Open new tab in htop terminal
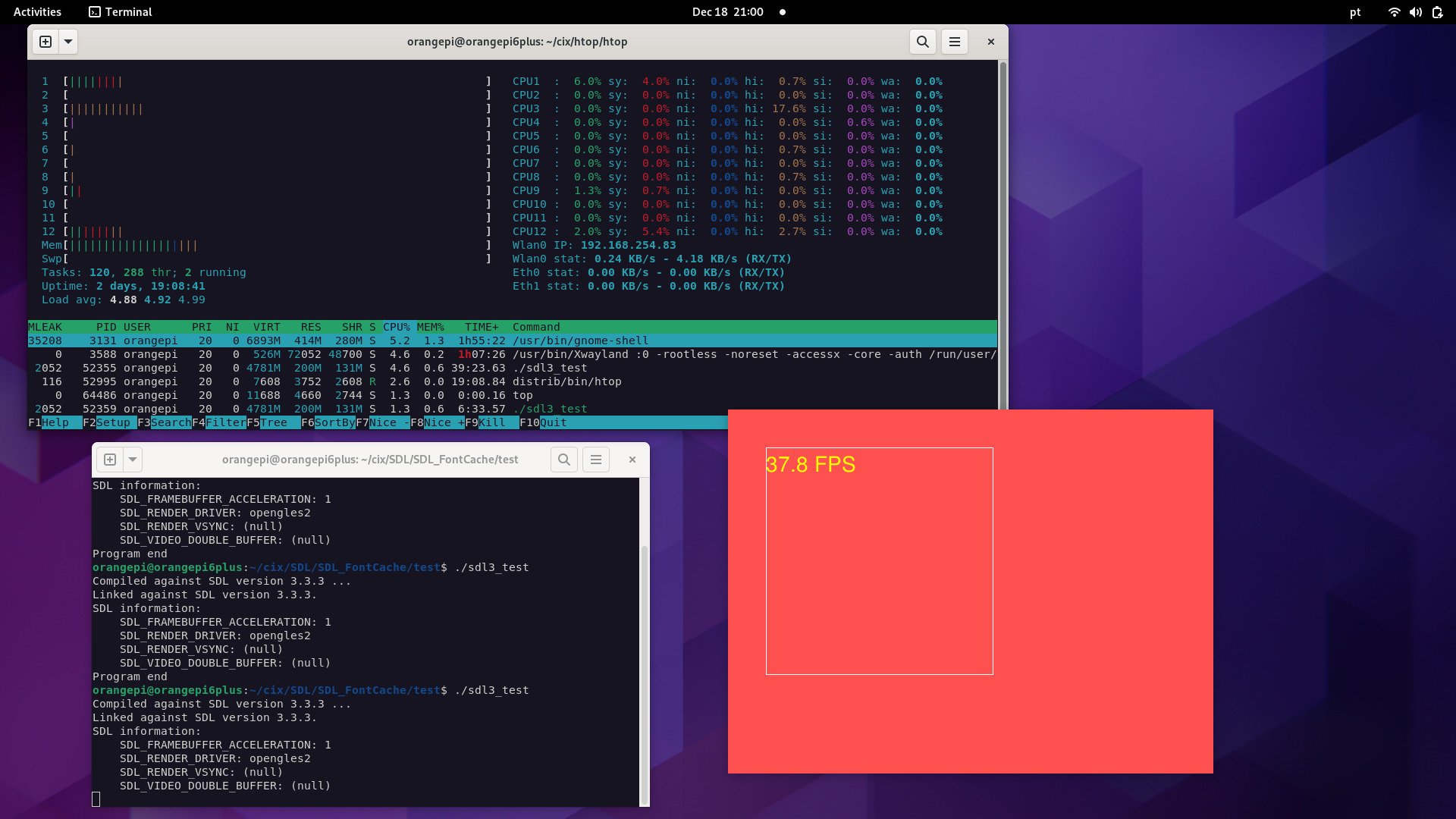Screen dimensions: 1456x819 (45, 42)
